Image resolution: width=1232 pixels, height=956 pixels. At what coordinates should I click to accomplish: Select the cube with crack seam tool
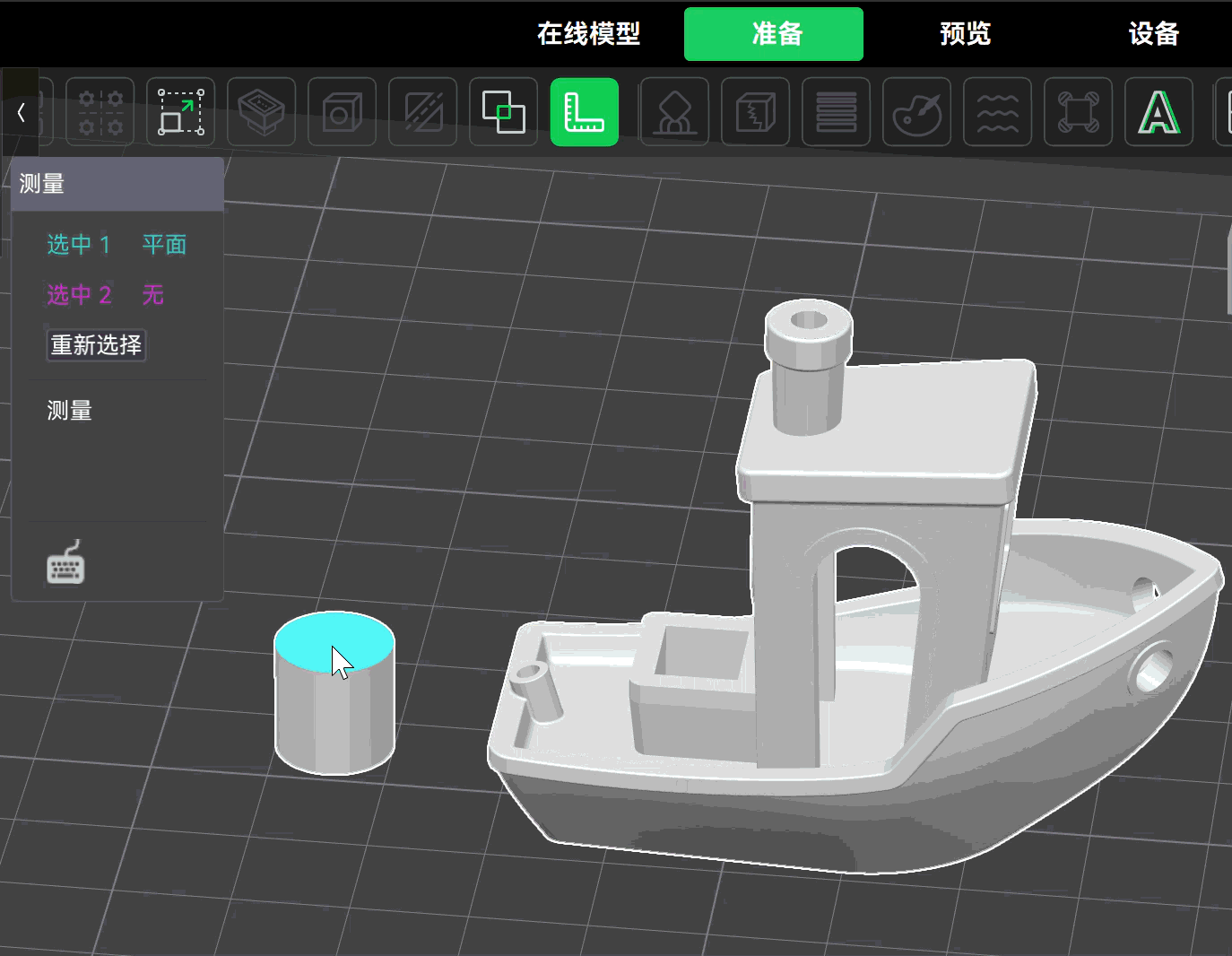click(756, 112)
